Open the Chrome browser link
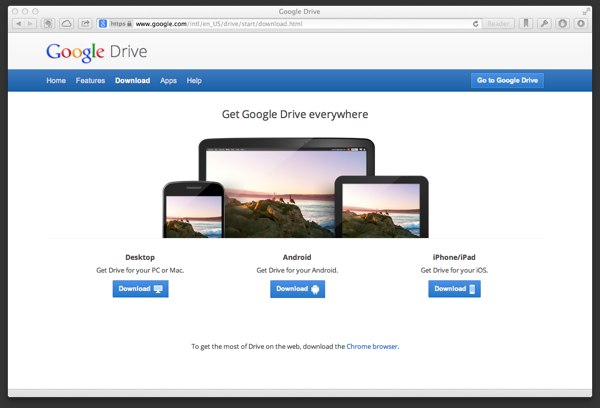The image size is (600, 408). click(x=372, y=346)
